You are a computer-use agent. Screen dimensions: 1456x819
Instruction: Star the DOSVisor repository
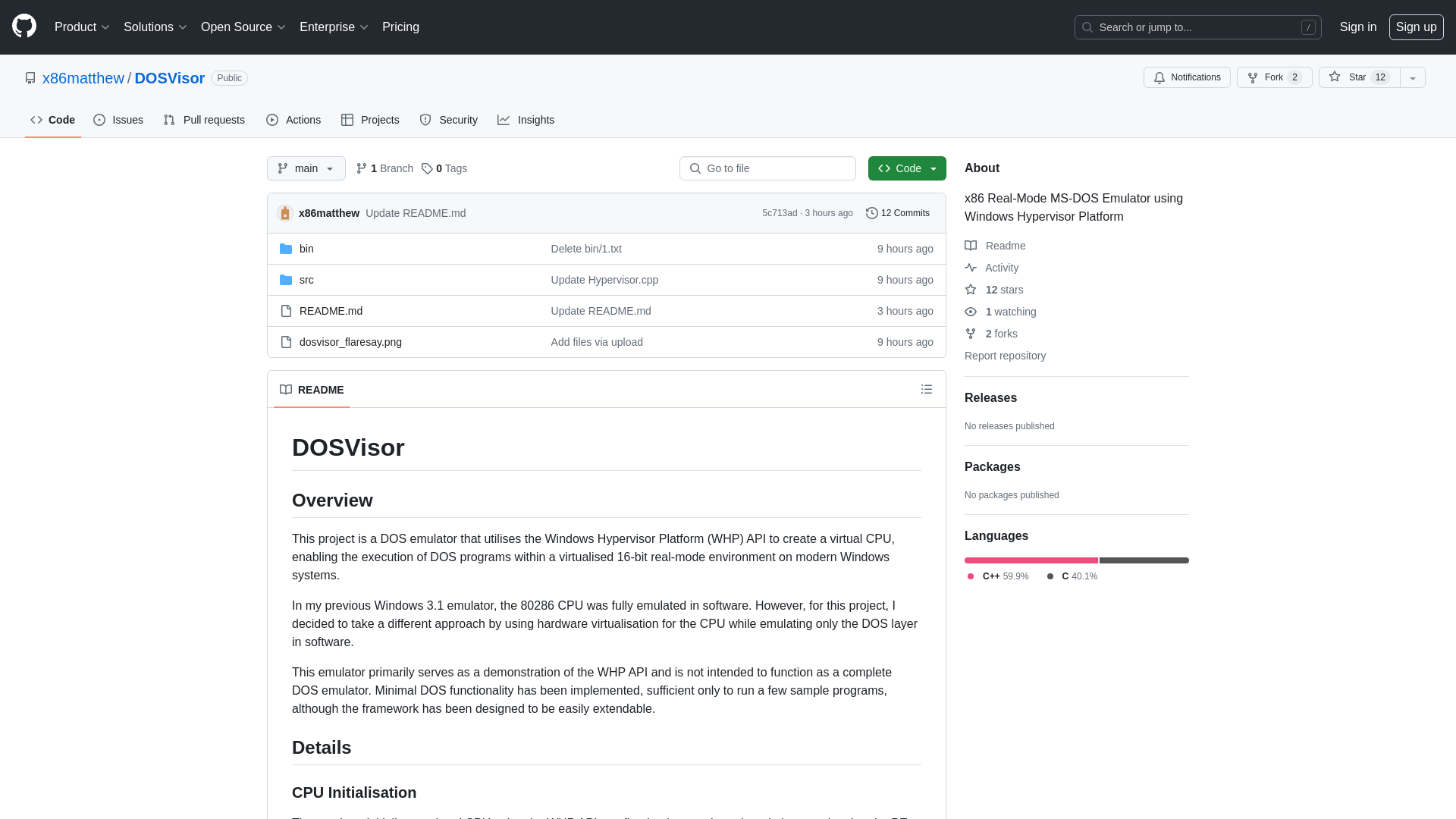(1359, 77)
